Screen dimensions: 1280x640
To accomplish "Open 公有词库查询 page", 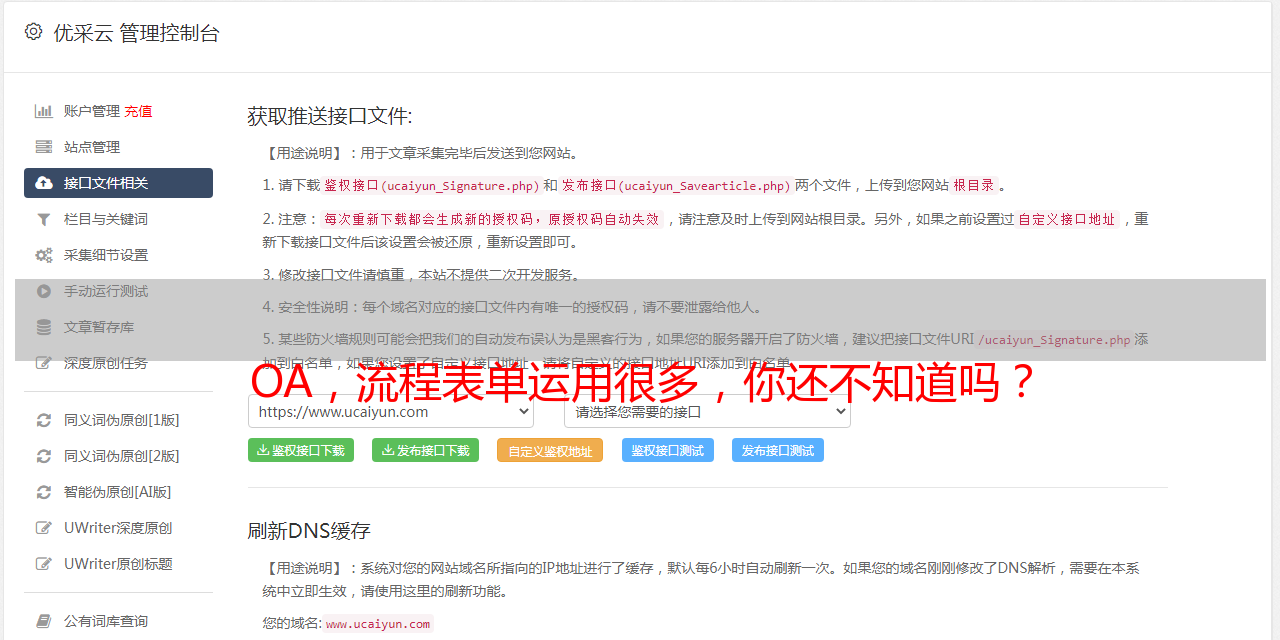I will click(106, 621).
